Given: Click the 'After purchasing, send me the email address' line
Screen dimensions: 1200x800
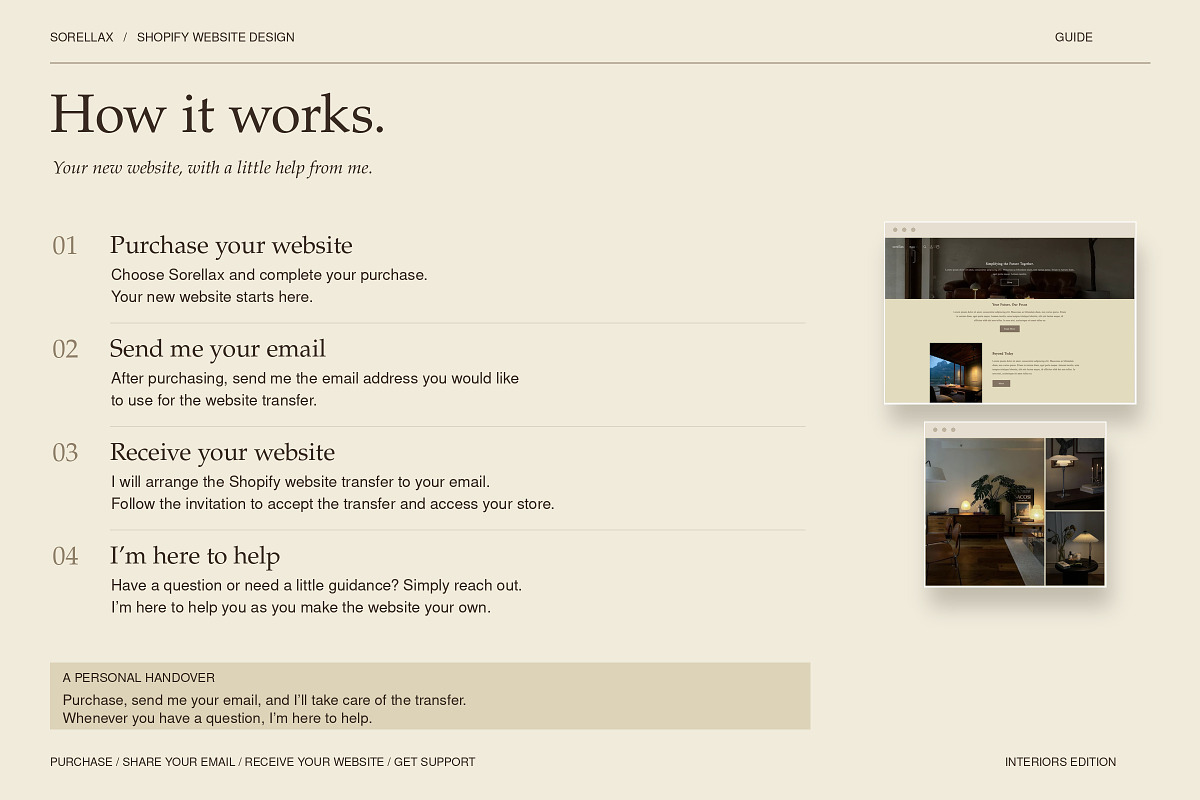Looking at the screenshot, I should (x=315, y=379).
